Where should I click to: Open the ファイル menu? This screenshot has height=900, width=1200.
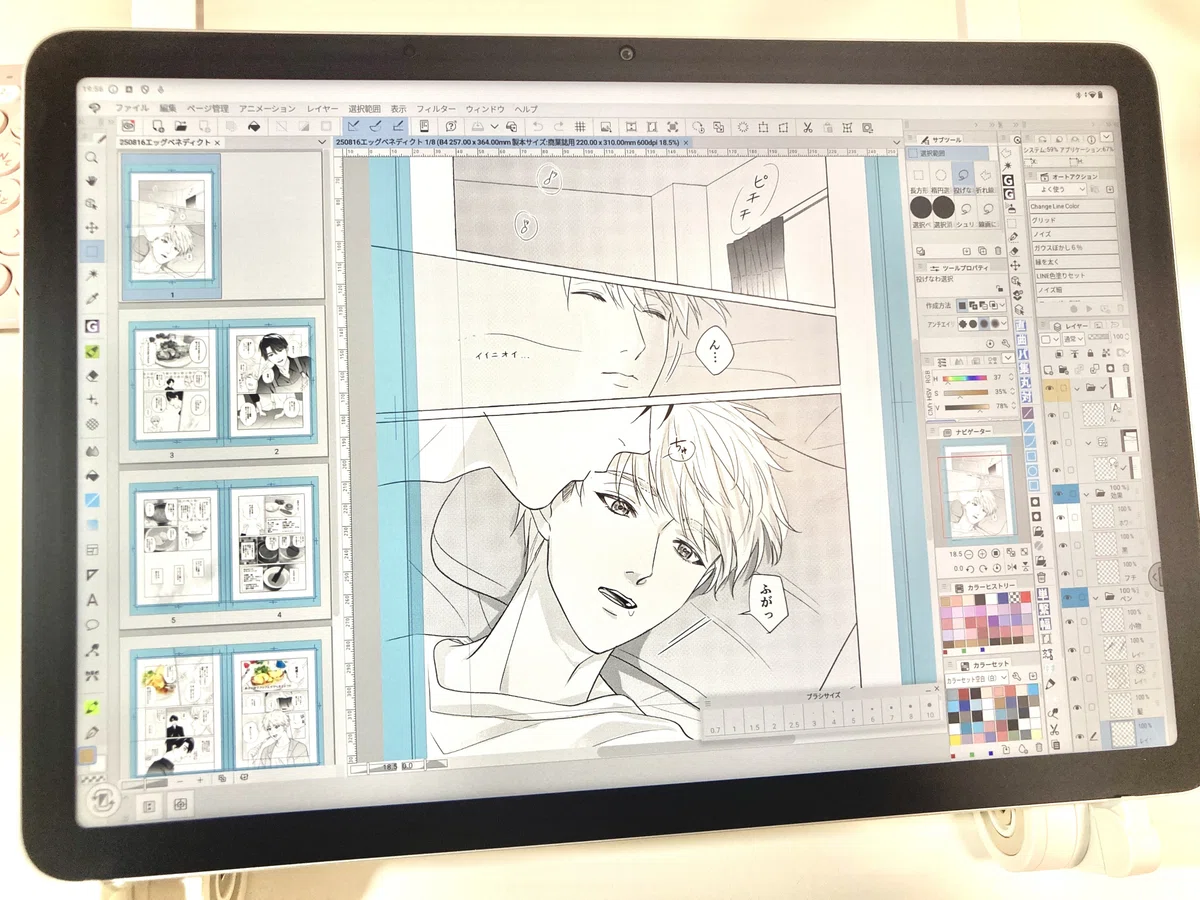point(131,108)
